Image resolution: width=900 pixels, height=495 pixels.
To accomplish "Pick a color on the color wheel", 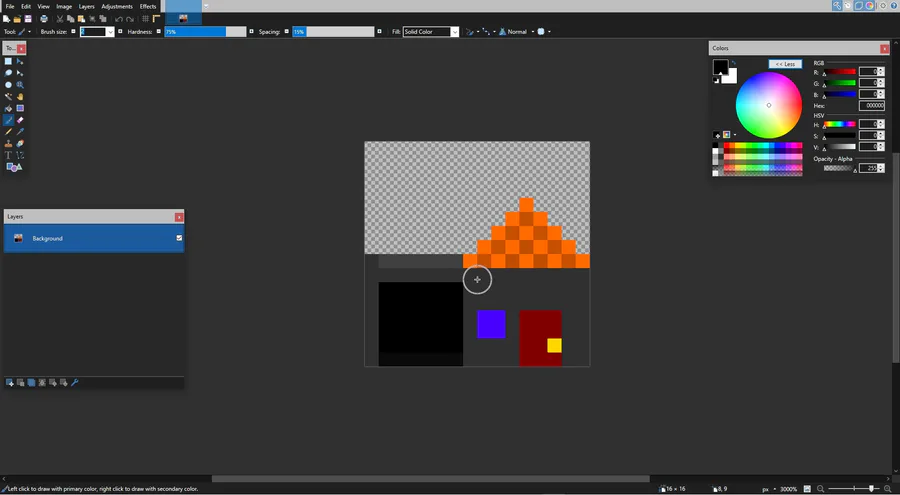I will click(769, 105).
